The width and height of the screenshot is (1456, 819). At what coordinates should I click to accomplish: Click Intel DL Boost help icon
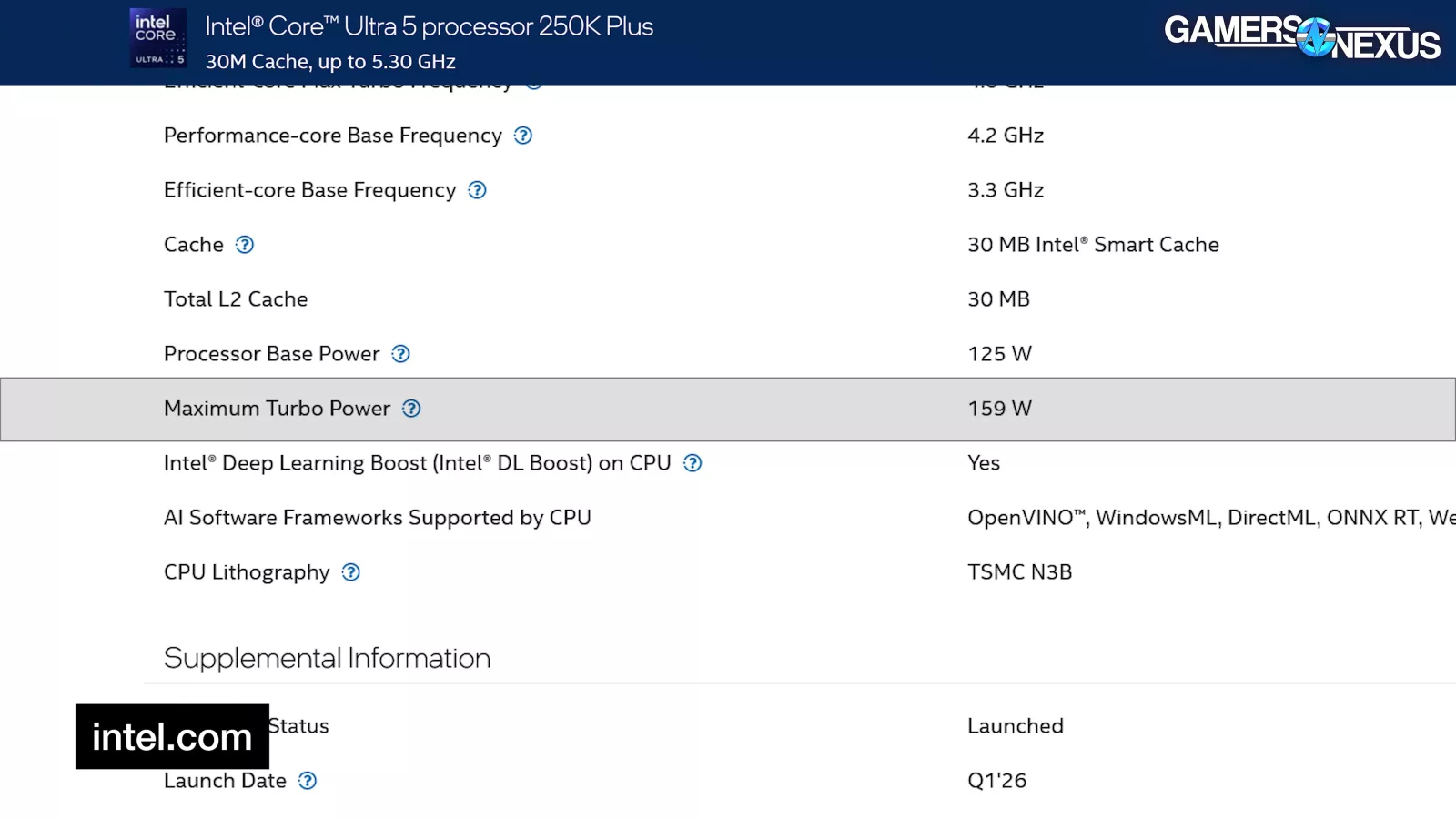pos(693,463)
